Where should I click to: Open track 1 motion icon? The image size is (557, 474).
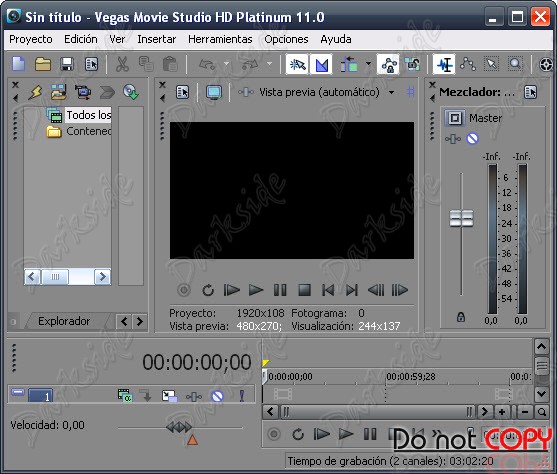pos(169,395)
